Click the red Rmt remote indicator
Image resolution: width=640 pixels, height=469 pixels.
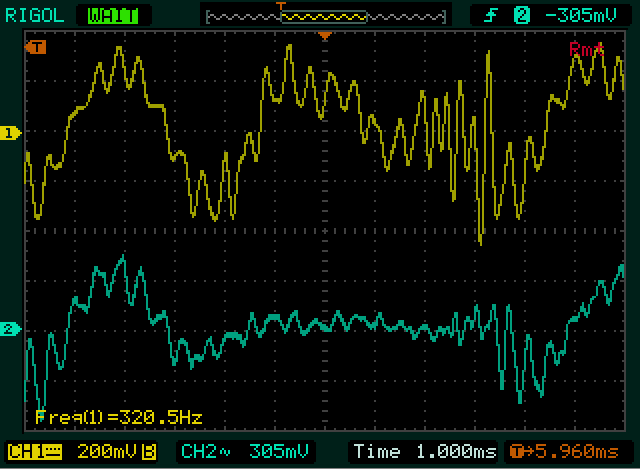587,48
